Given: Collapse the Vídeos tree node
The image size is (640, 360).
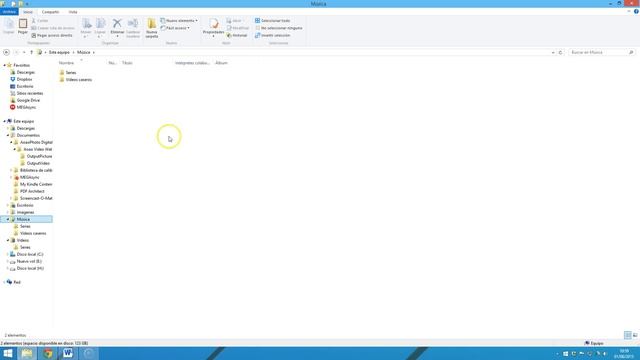Looking at the screenshot, I should pos(8,240).
